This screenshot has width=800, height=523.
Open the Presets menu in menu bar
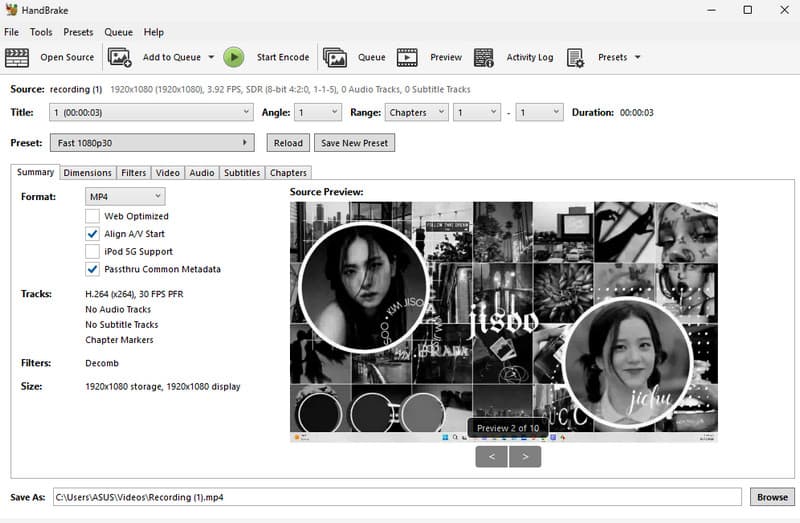click(x=78, y=32)
